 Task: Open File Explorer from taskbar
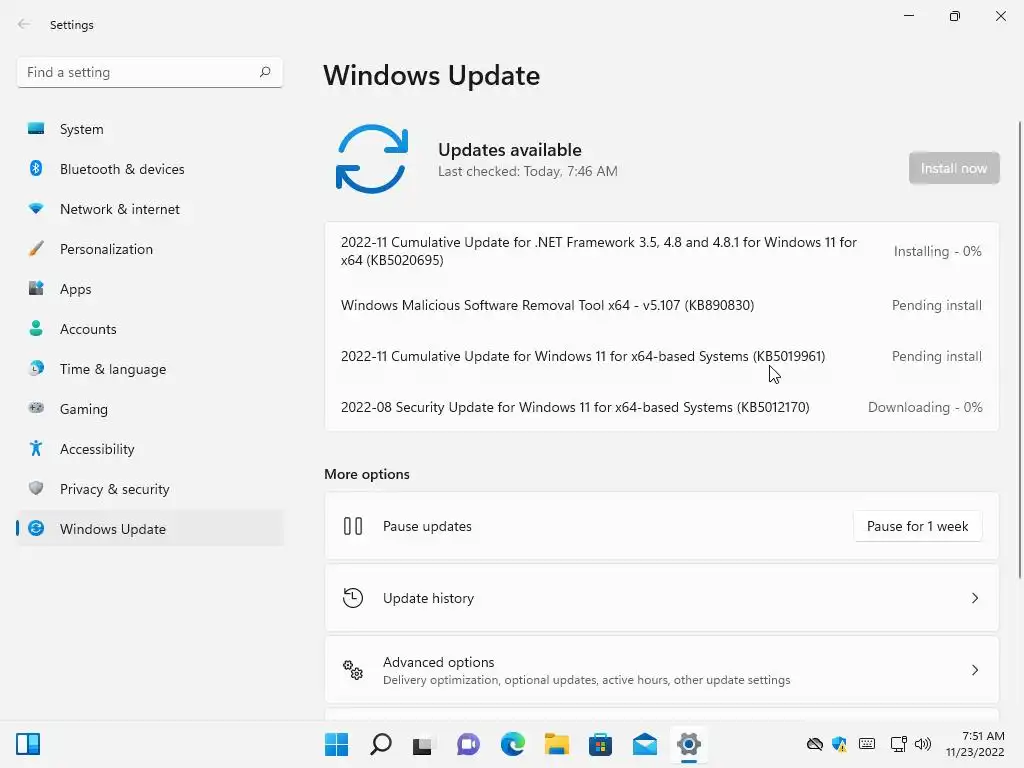(557, 744)
